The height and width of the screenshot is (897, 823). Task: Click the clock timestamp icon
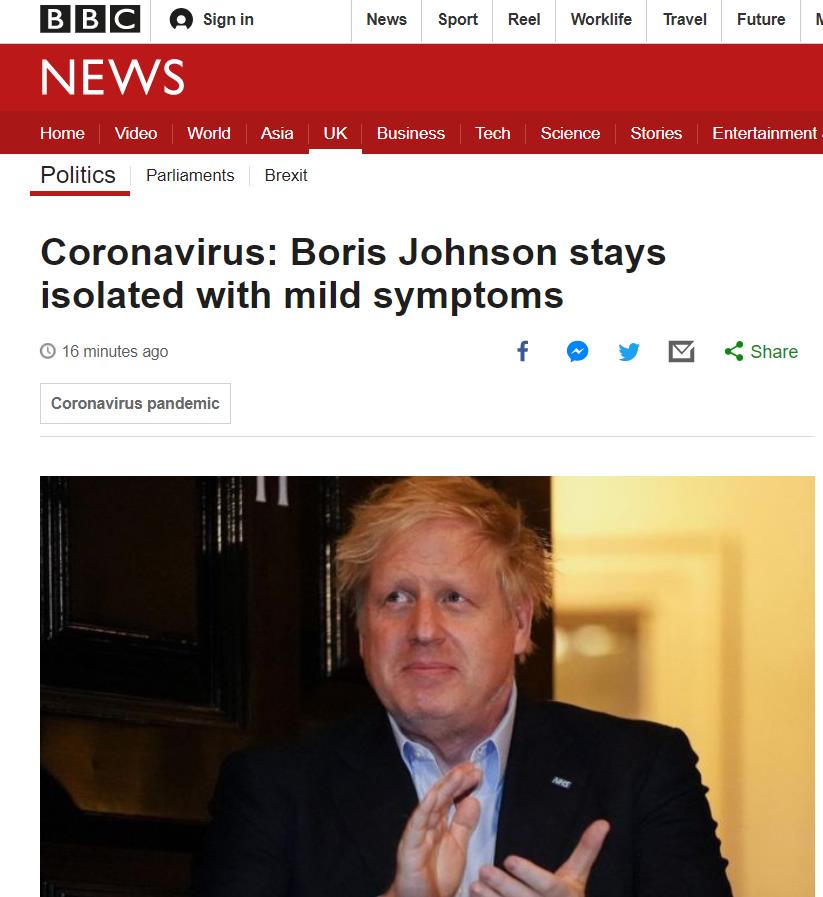[47, 351]
